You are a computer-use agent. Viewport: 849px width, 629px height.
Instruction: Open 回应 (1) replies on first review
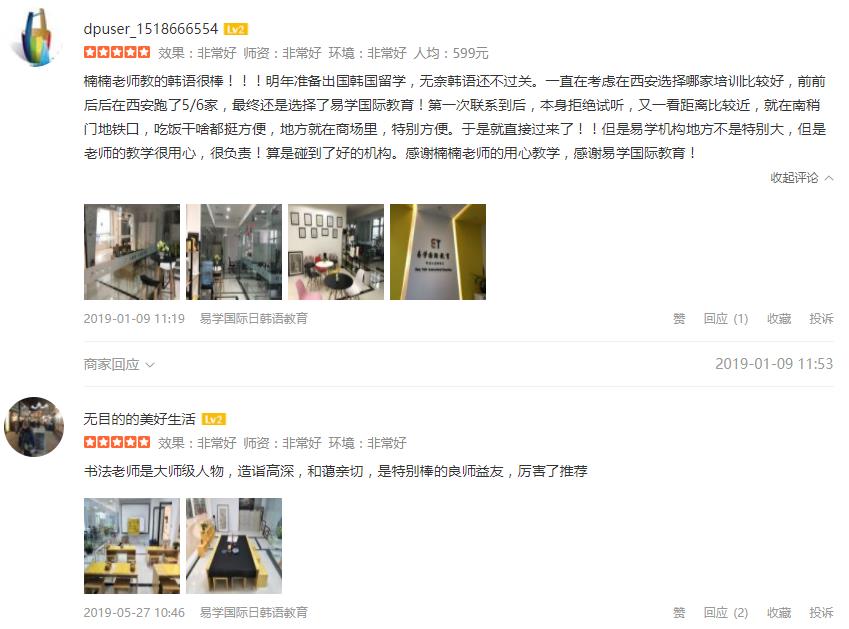tap(726, 318)
